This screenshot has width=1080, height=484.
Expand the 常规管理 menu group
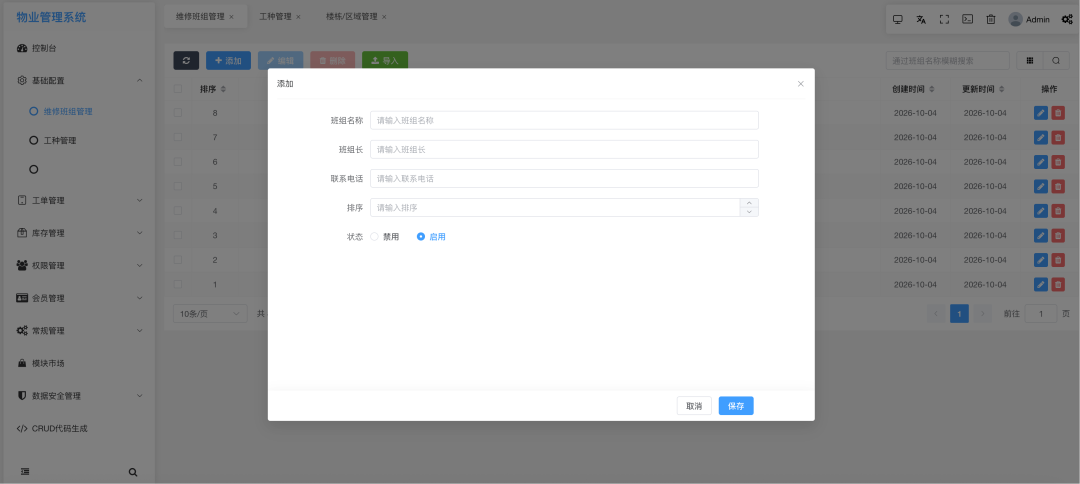[81, 330]
